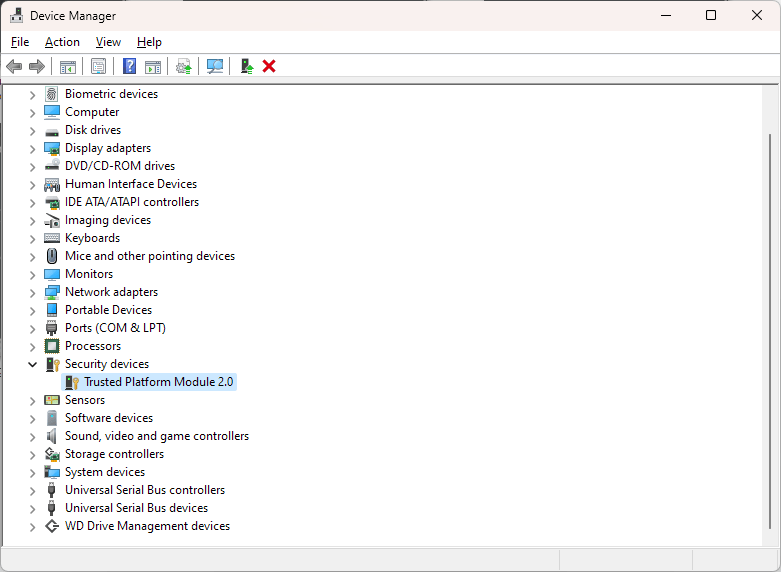This screenshot has height=572, width=781.
Task: Expand the Network adapters category
Action: (32, 292)
